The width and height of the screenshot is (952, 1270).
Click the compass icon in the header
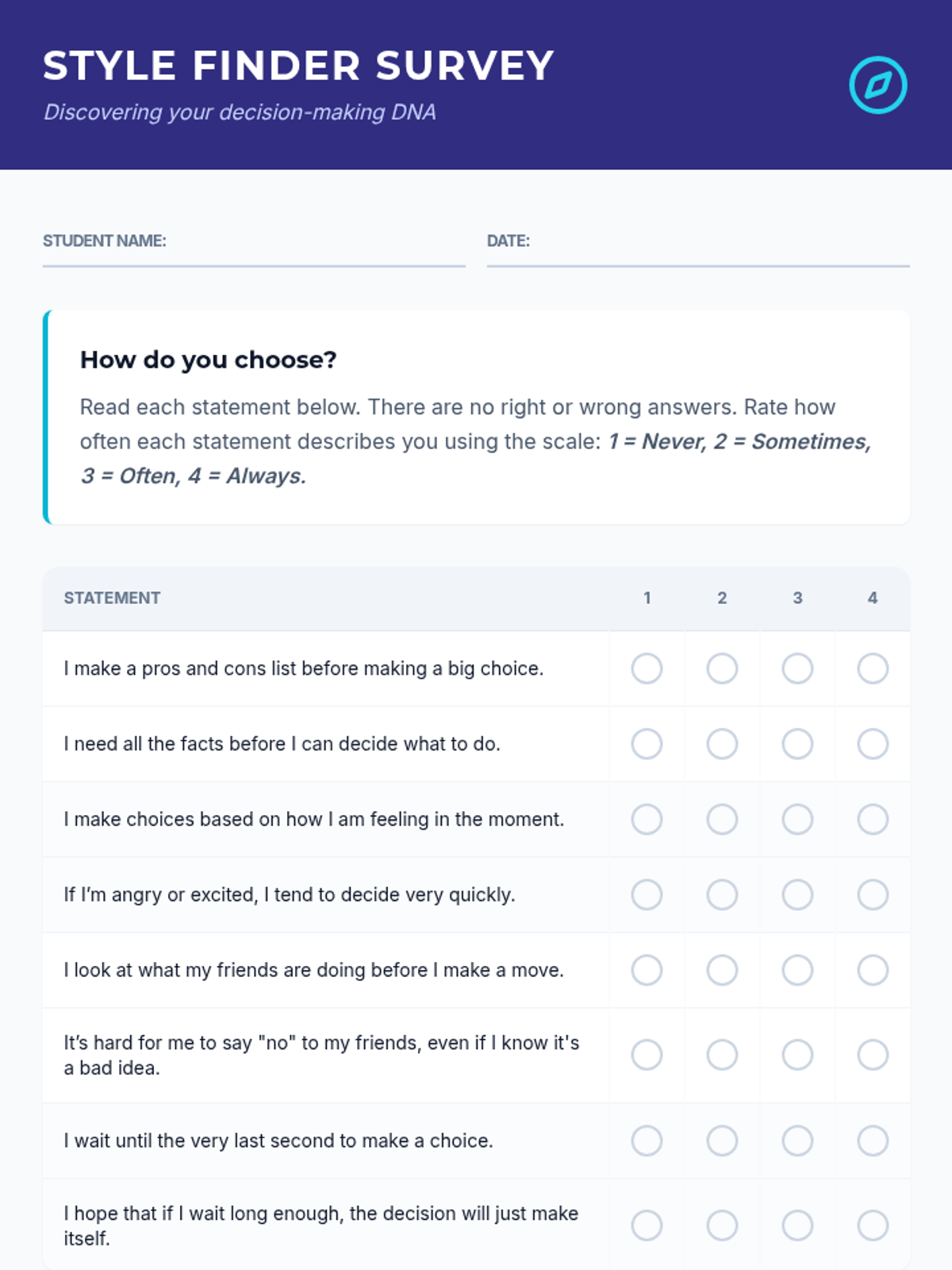(x=877, y=85)
